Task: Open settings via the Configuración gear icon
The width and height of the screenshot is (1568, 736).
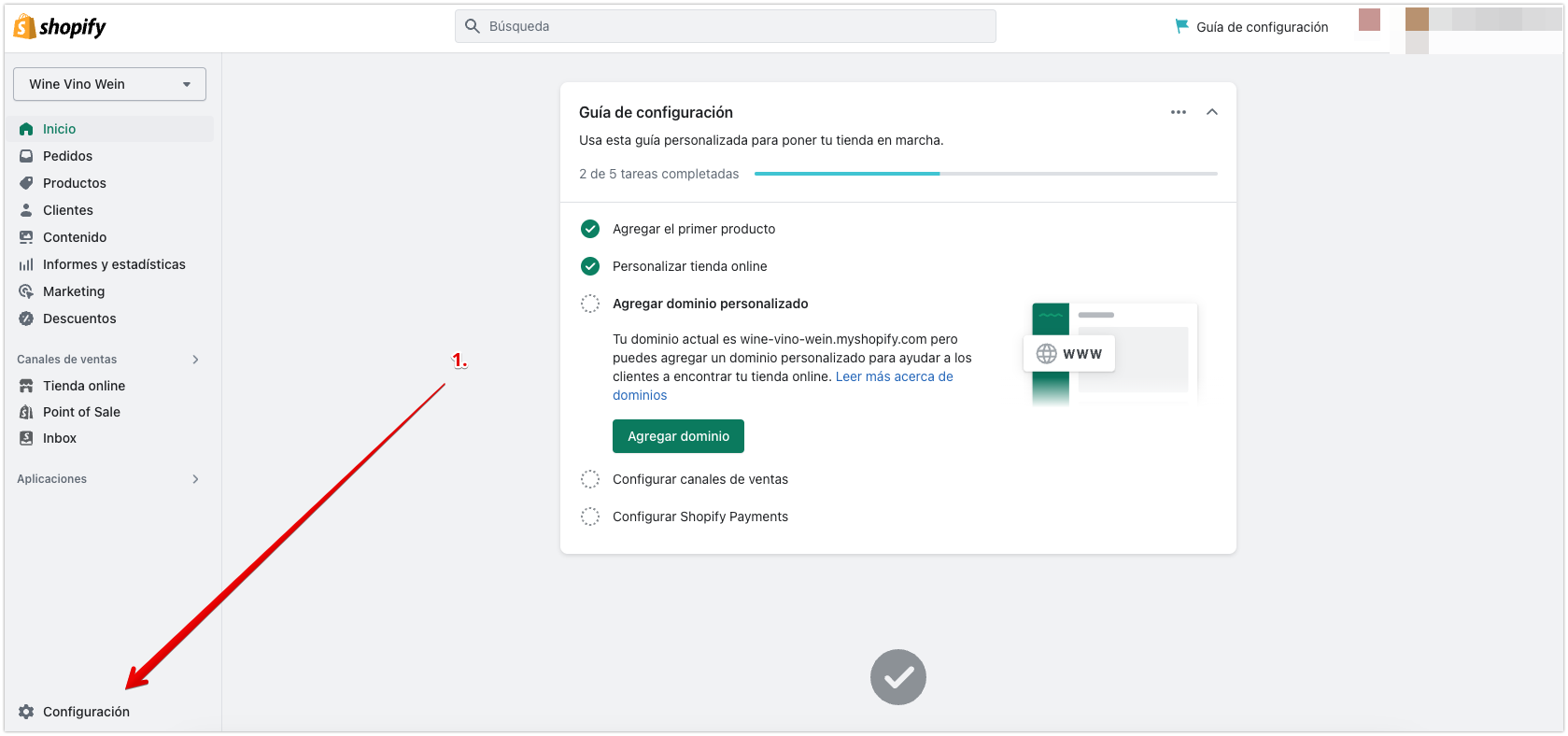Action: point(26,712)
